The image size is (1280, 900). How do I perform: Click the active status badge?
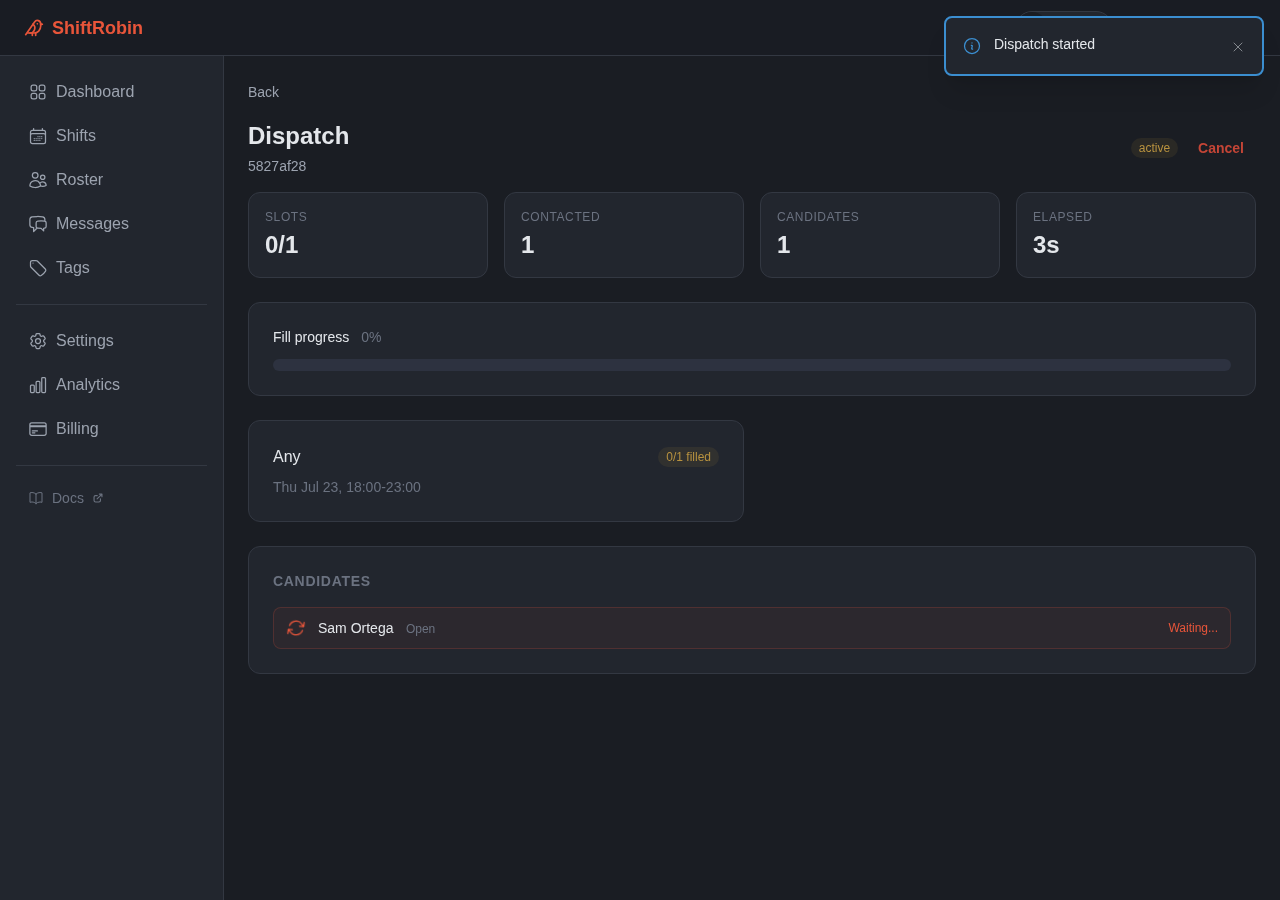(1154, 148)
